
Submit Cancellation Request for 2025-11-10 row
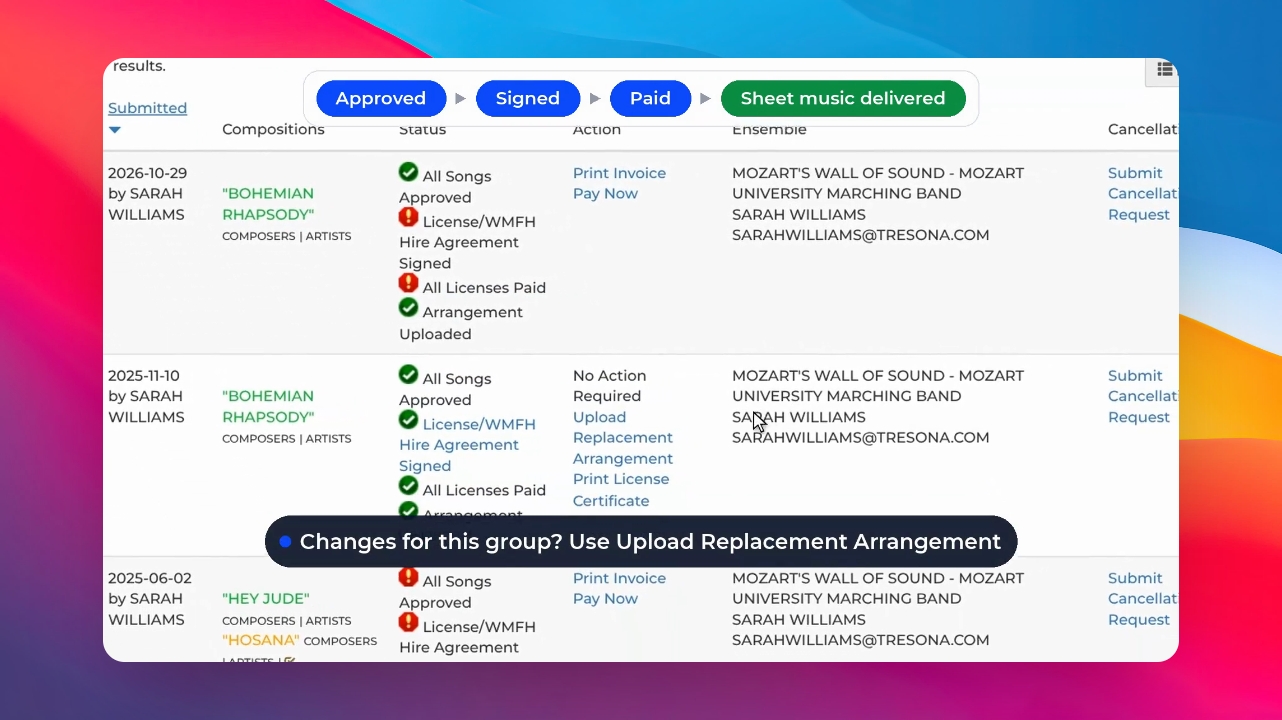1142,397
